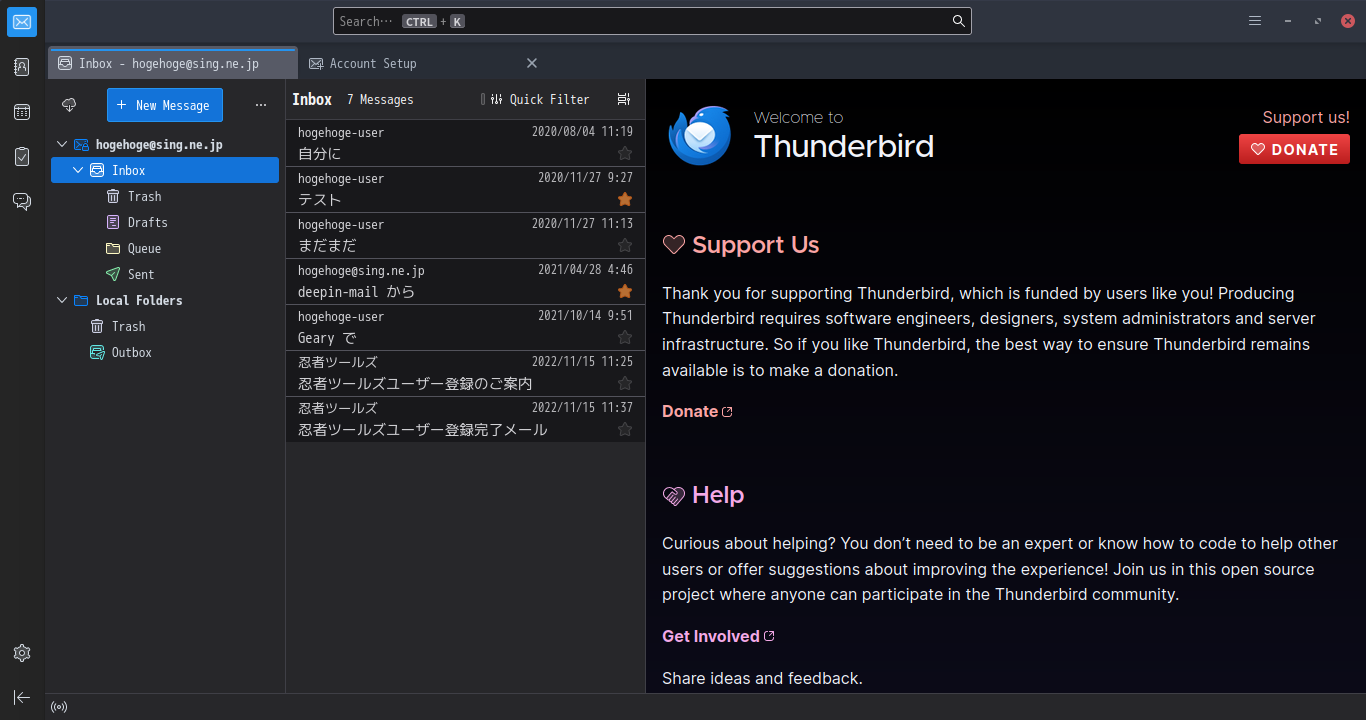Viewport: 1366px width, 720px height.
Task: Open the Address Book space
Action: [x=22, y=67]
